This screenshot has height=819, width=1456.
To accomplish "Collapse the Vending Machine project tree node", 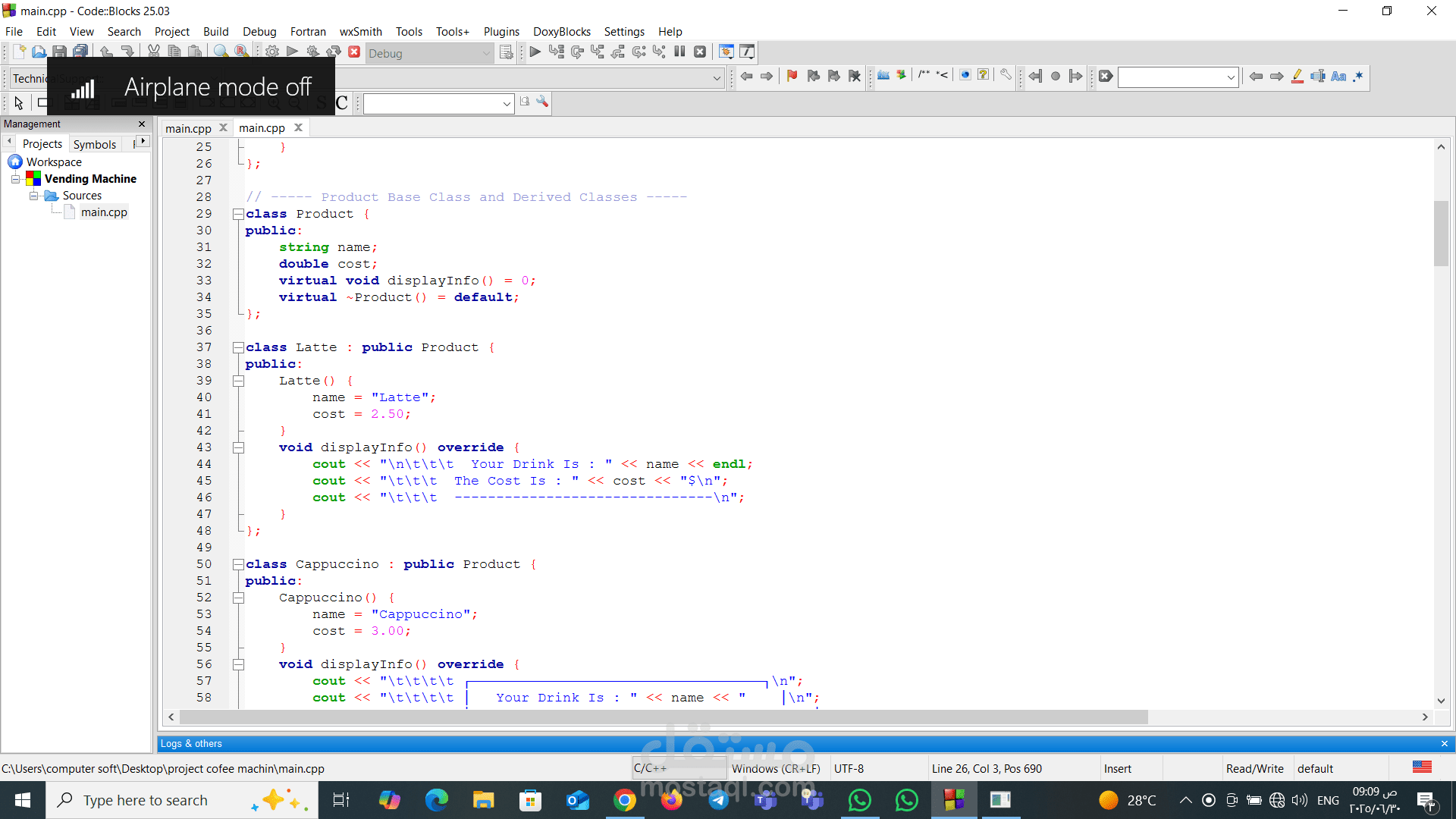I will pyautogui.click(x=15, y=179).
